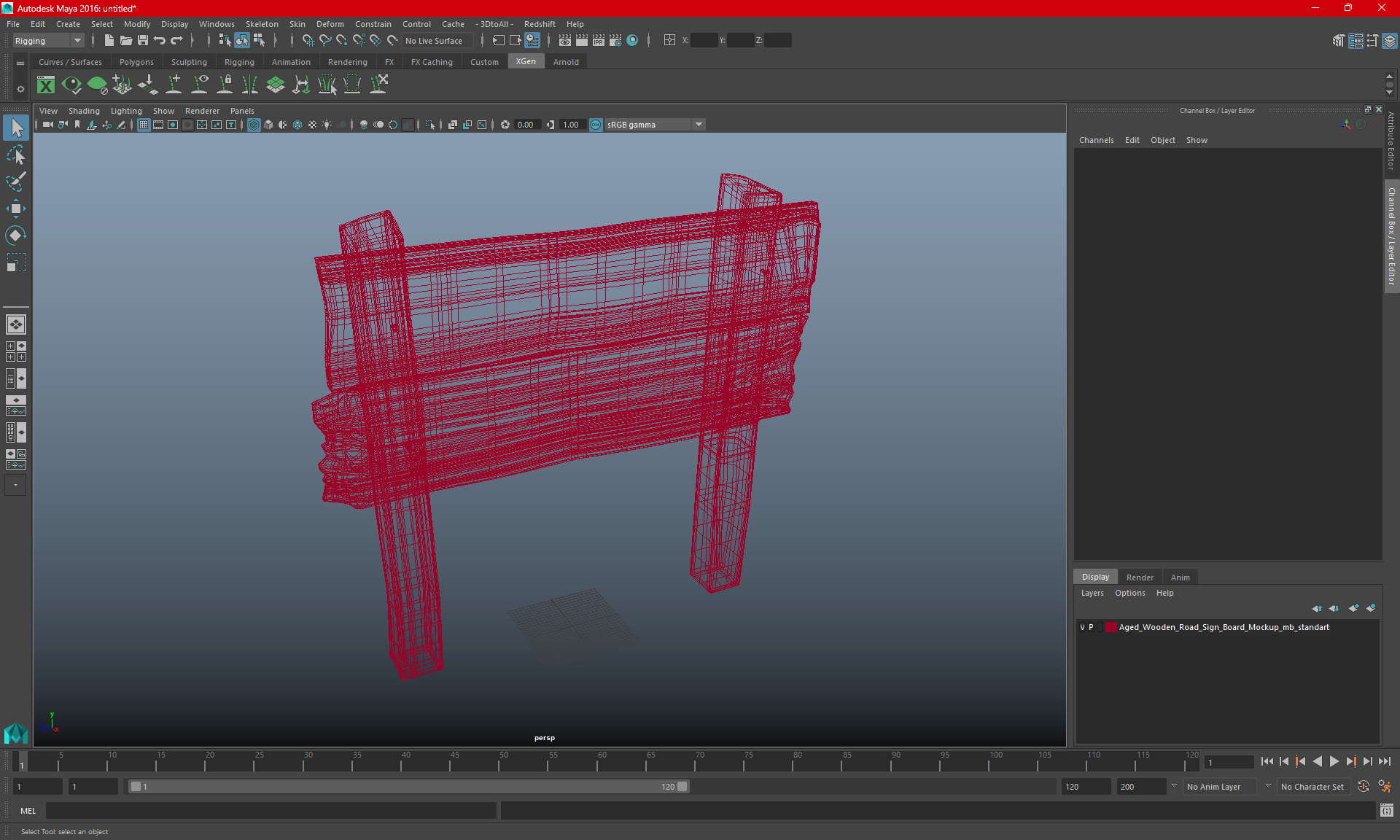The height and width of the screenshot is (840, 1400).
Task: Open the Deform menu
Action: pos(330,24)
